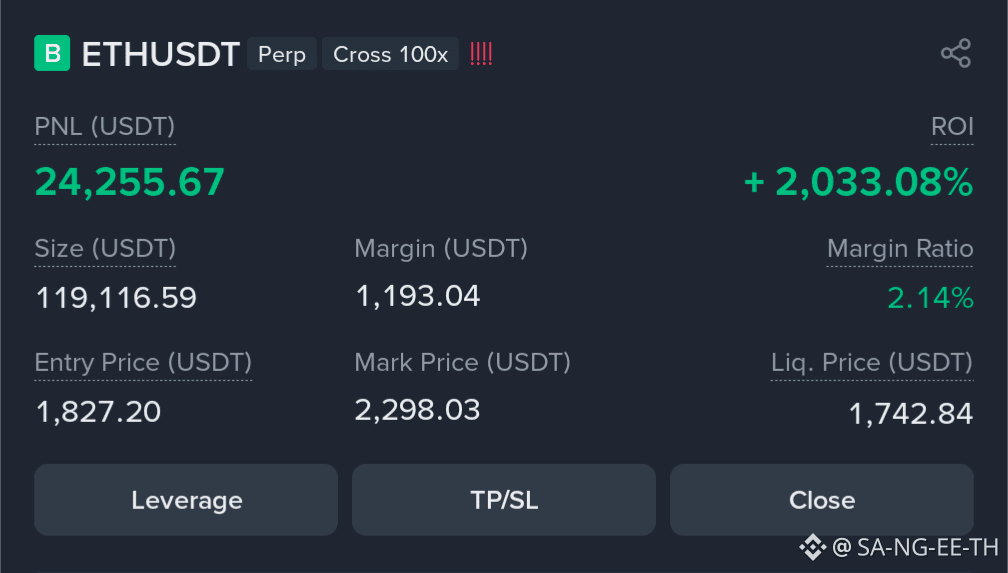Select the PNL value 24,255.67

tap(130, 182)
